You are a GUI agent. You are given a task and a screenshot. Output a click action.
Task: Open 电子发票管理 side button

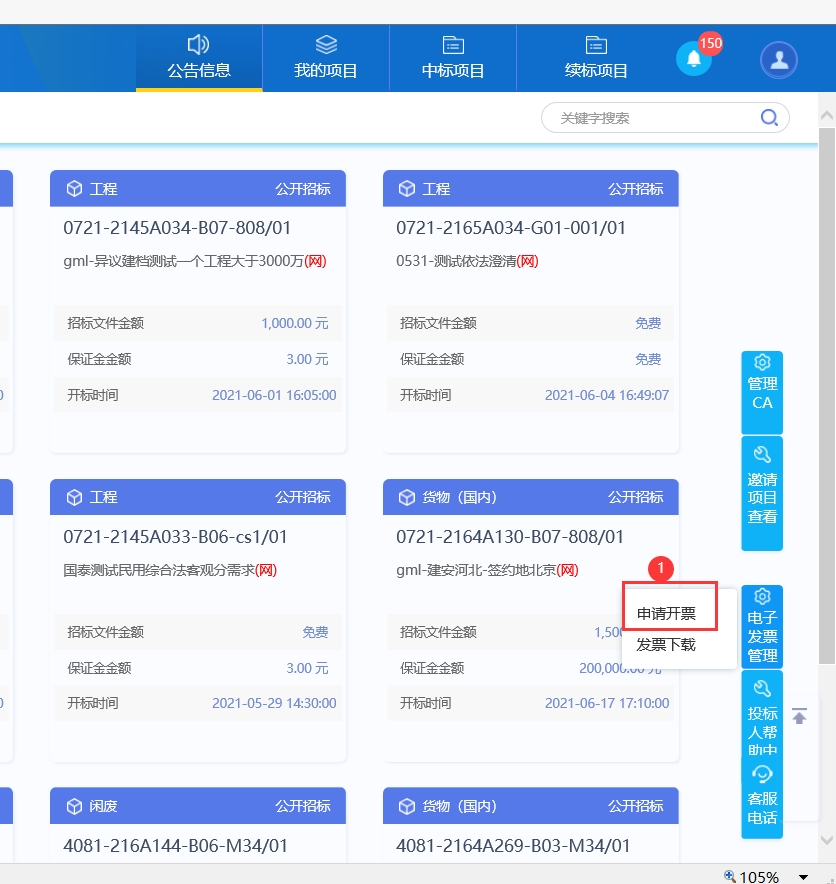point(762,626)
